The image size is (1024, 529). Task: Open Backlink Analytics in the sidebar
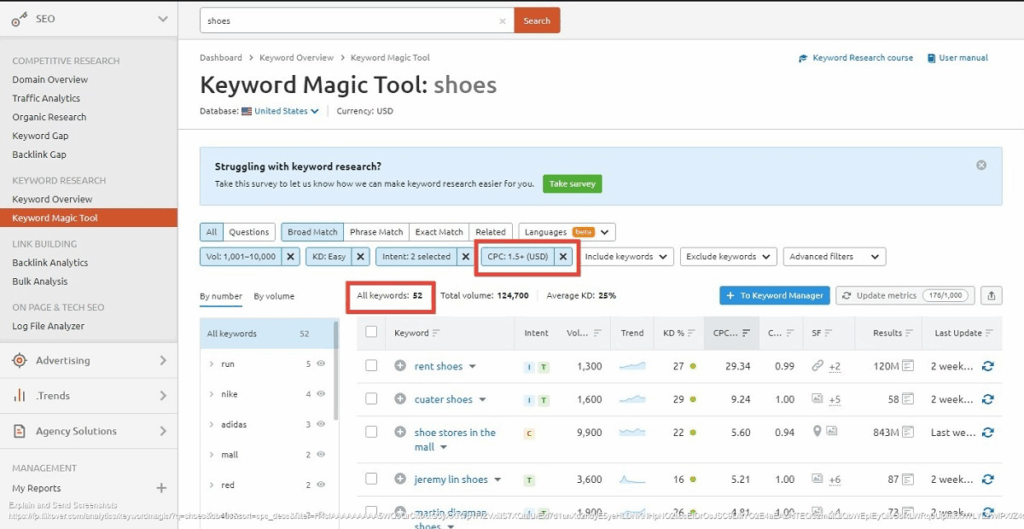(50, 263)
